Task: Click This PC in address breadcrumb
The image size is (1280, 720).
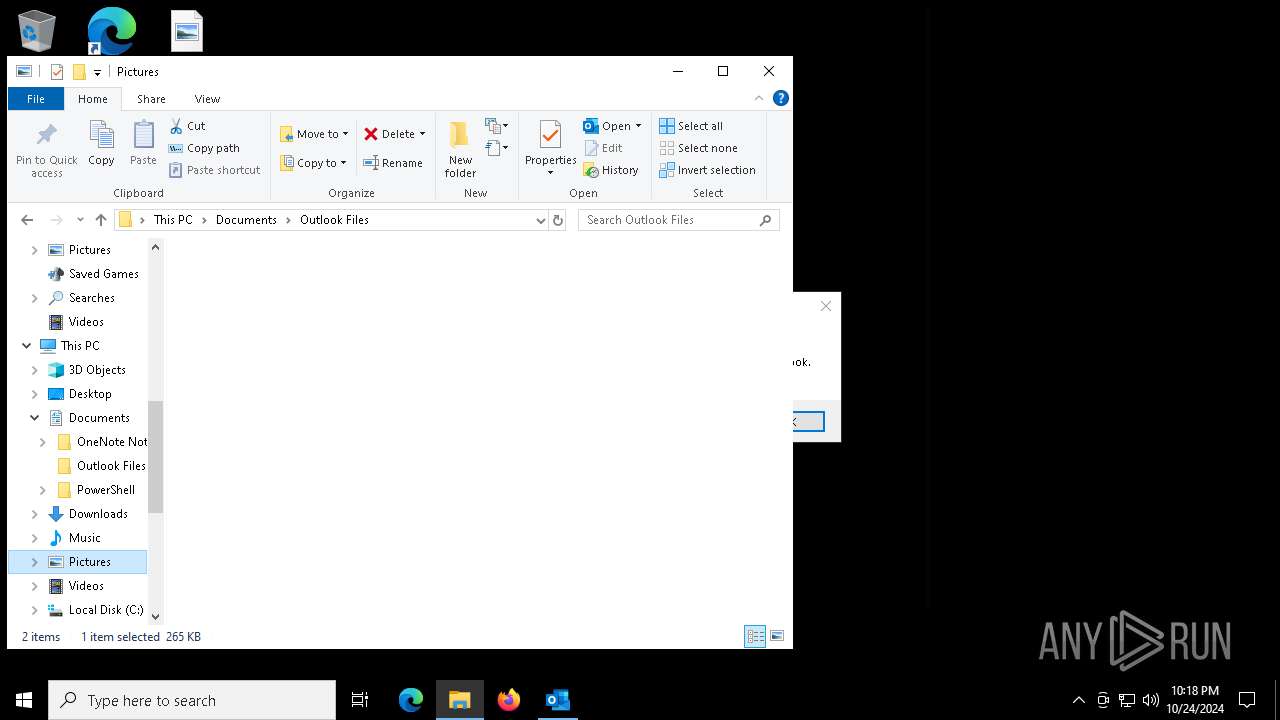Action: coord(173,220)
